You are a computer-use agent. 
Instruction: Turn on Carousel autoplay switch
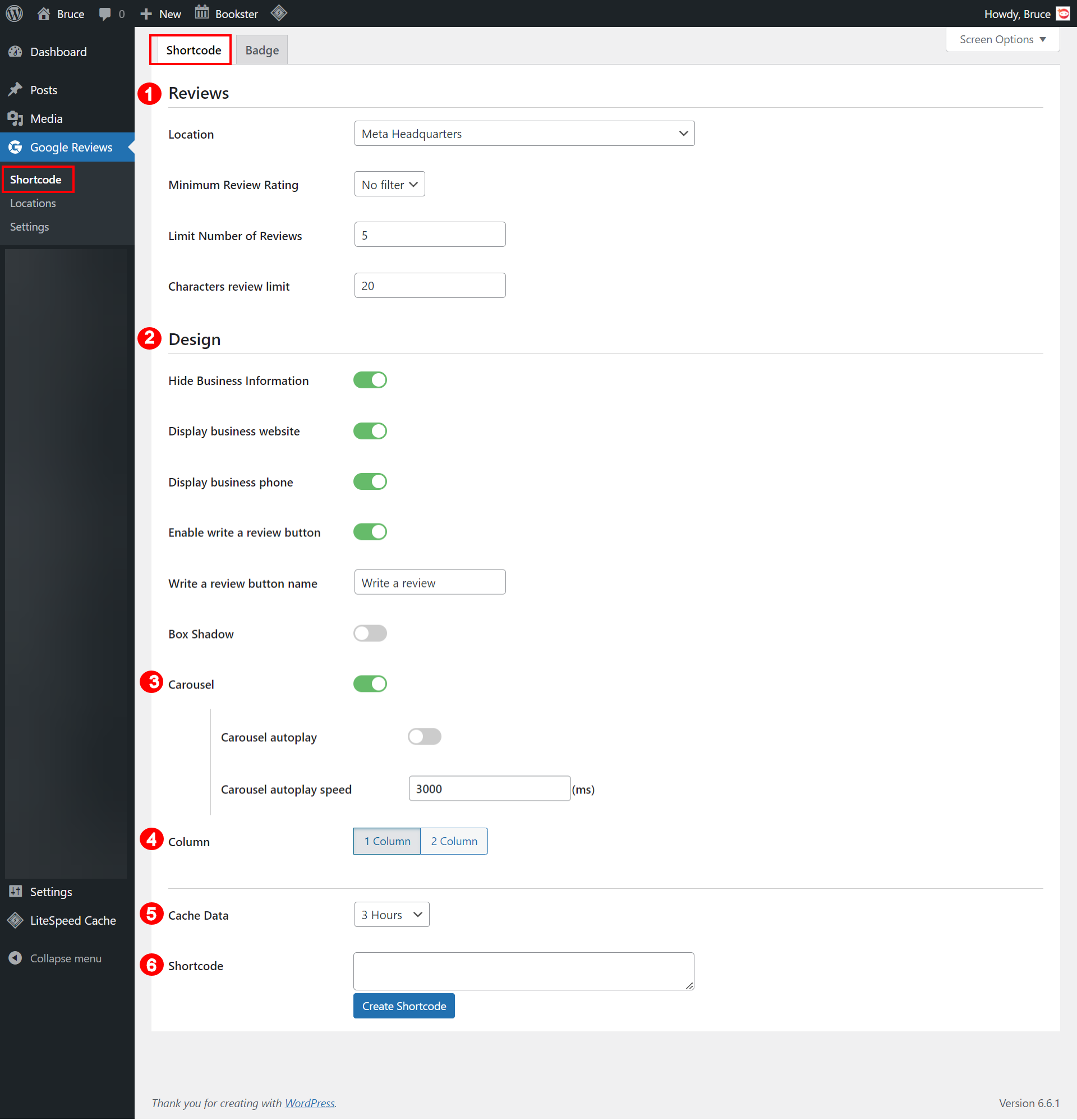[x=424, y=737]
